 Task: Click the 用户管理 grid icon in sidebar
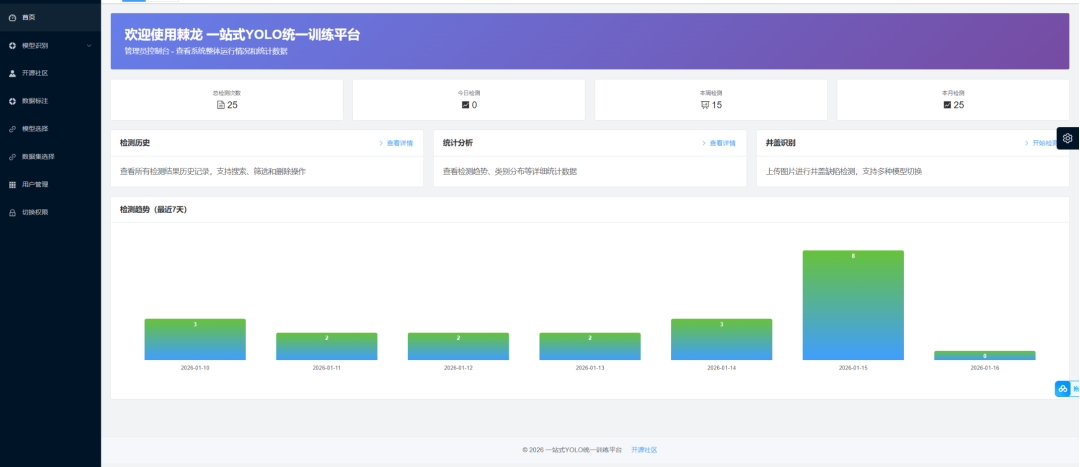pyautogui.click(x=12, y=185)
